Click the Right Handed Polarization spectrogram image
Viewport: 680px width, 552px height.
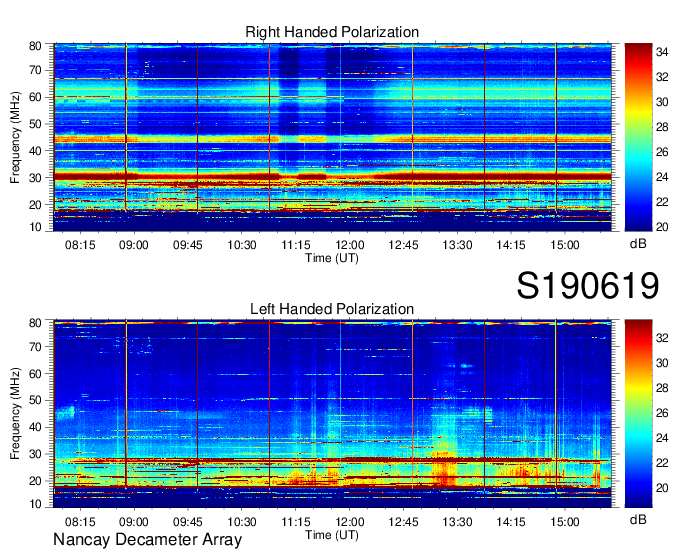332,137
